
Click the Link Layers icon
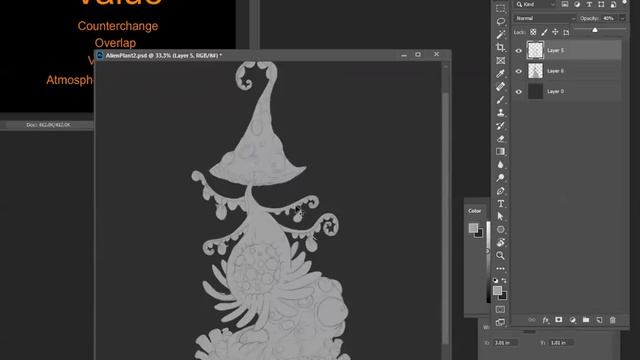click(532, 320)
